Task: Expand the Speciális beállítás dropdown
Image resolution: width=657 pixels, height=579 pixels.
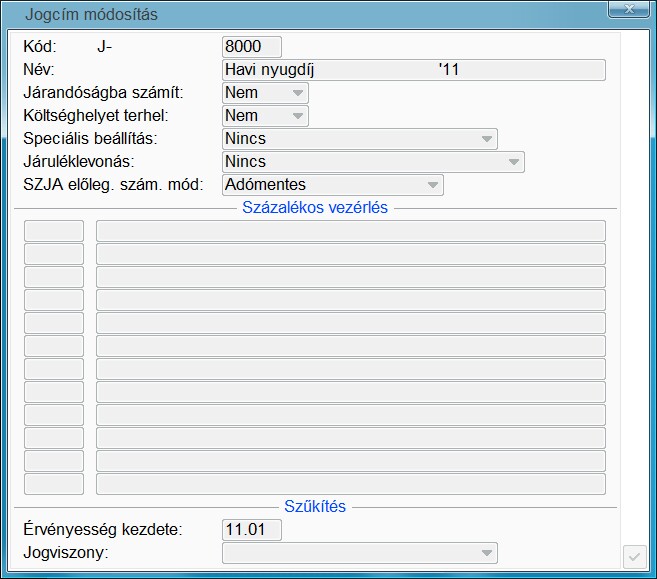Action: point(360,139)
